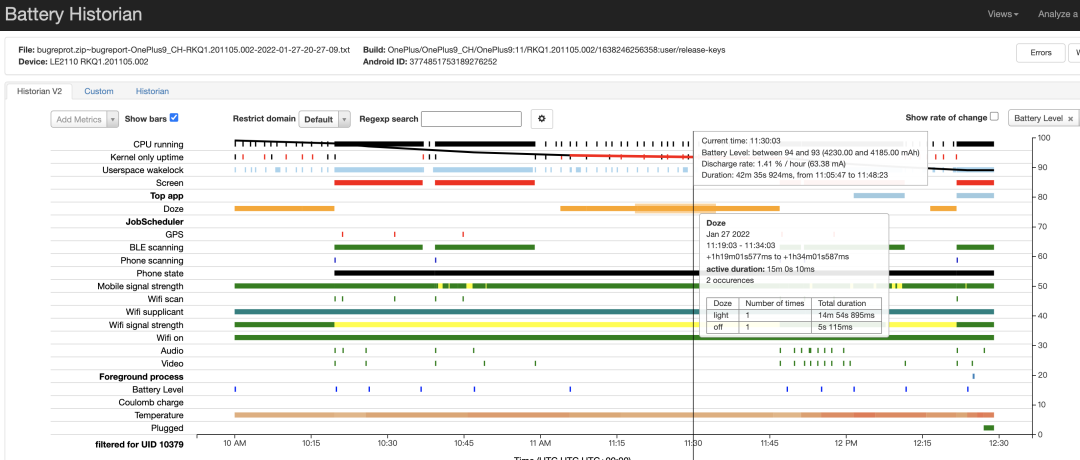This screenshot has width=1080, height=460.
Task: Enable Show rate of change checkbox
Action: tap(994, 117)
